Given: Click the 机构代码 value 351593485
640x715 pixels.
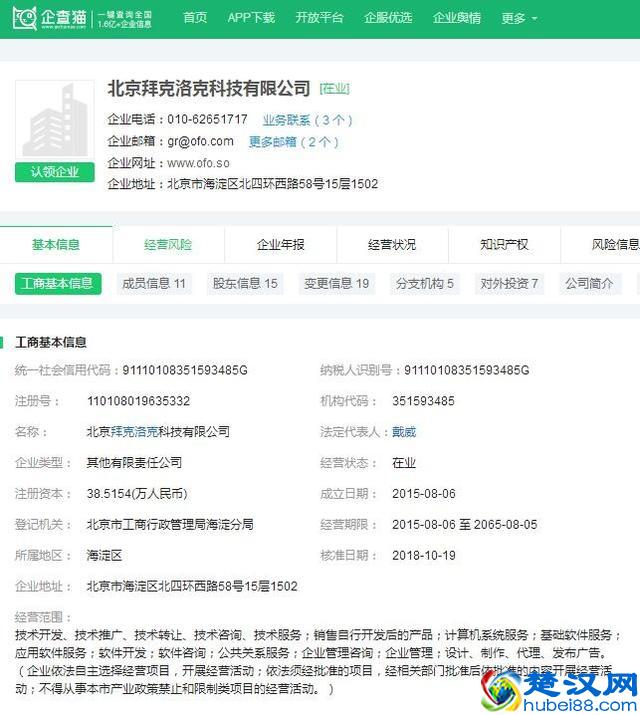Looking at the screenshot, I should click(x=423, y=401).
